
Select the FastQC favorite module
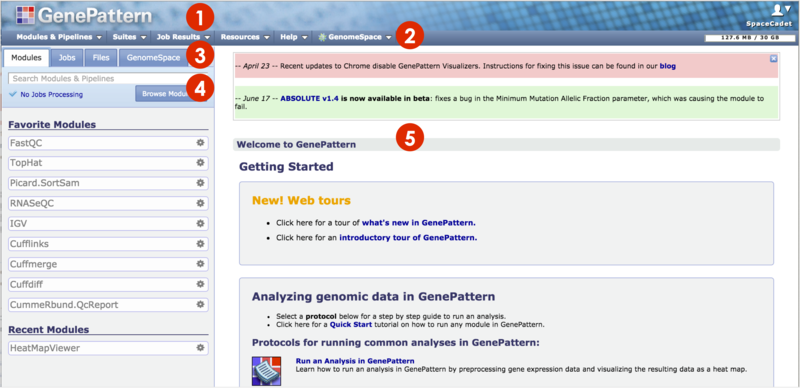point(108,143)
